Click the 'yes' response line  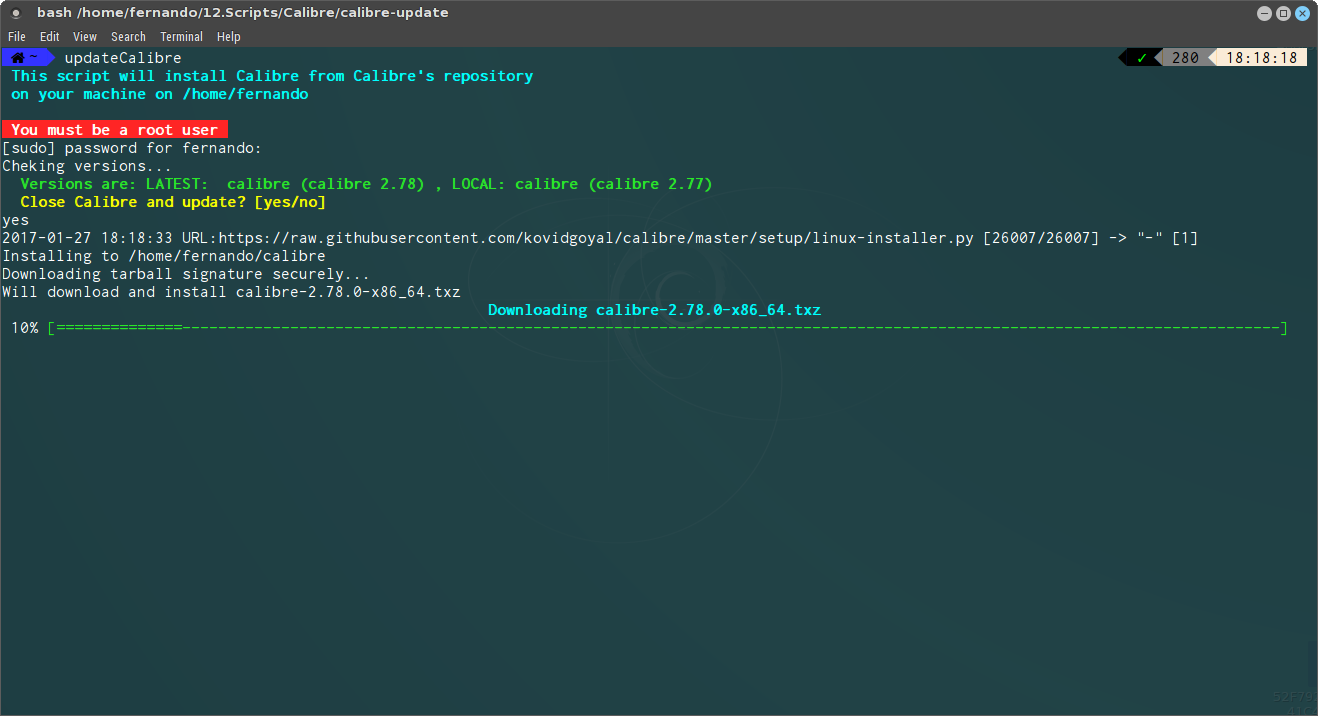pos(16,220)
